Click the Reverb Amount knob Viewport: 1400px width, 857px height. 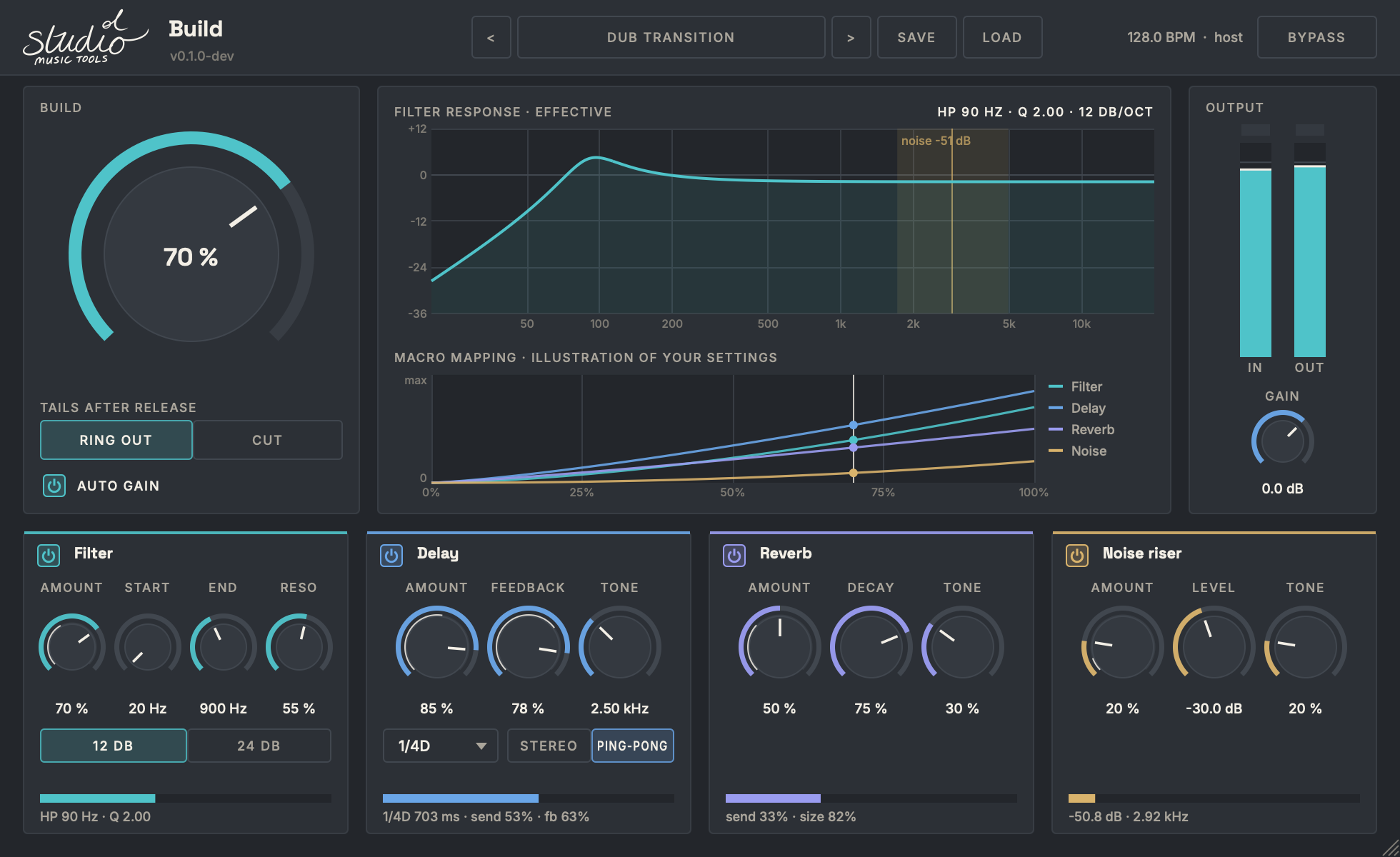point(780,646)
